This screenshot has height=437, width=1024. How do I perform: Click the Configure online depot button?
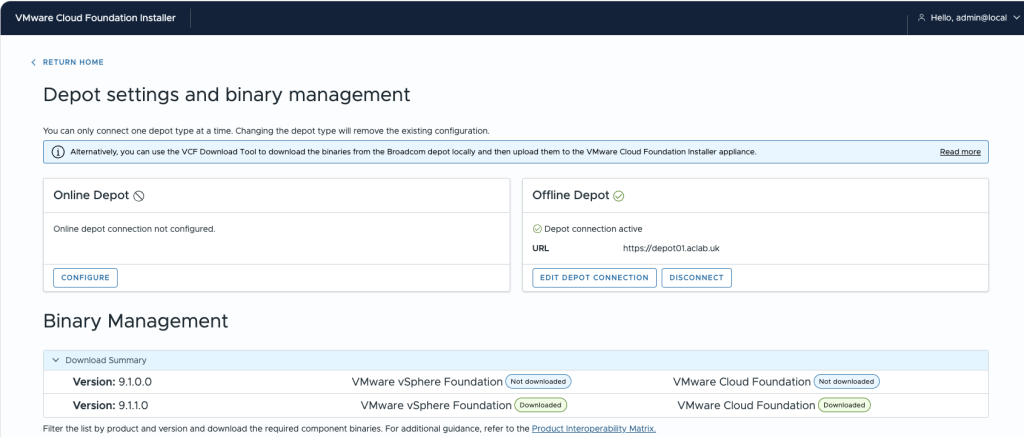point(86,278)
